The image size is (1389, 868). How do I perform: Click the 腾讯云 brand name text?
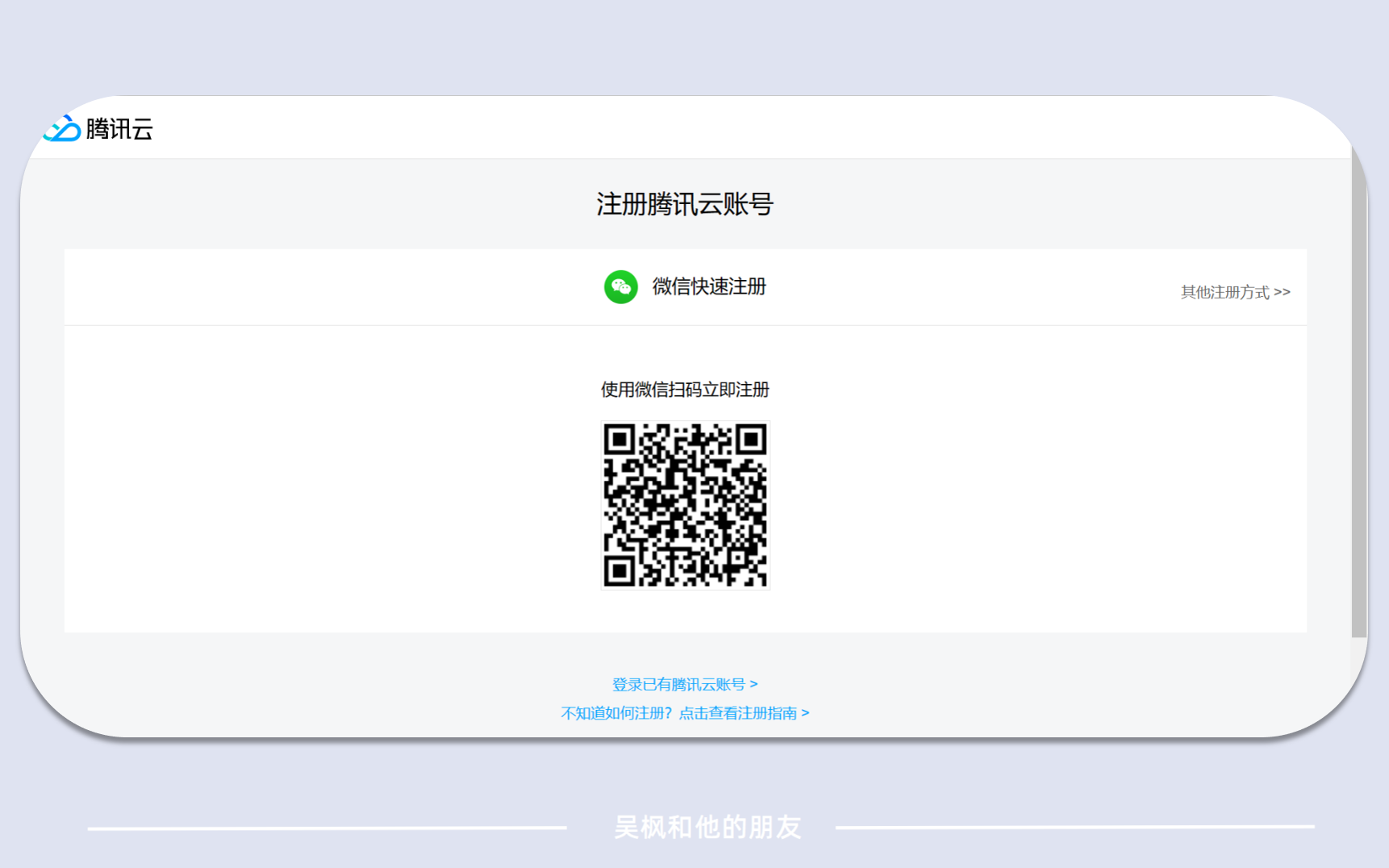[119, 129]
